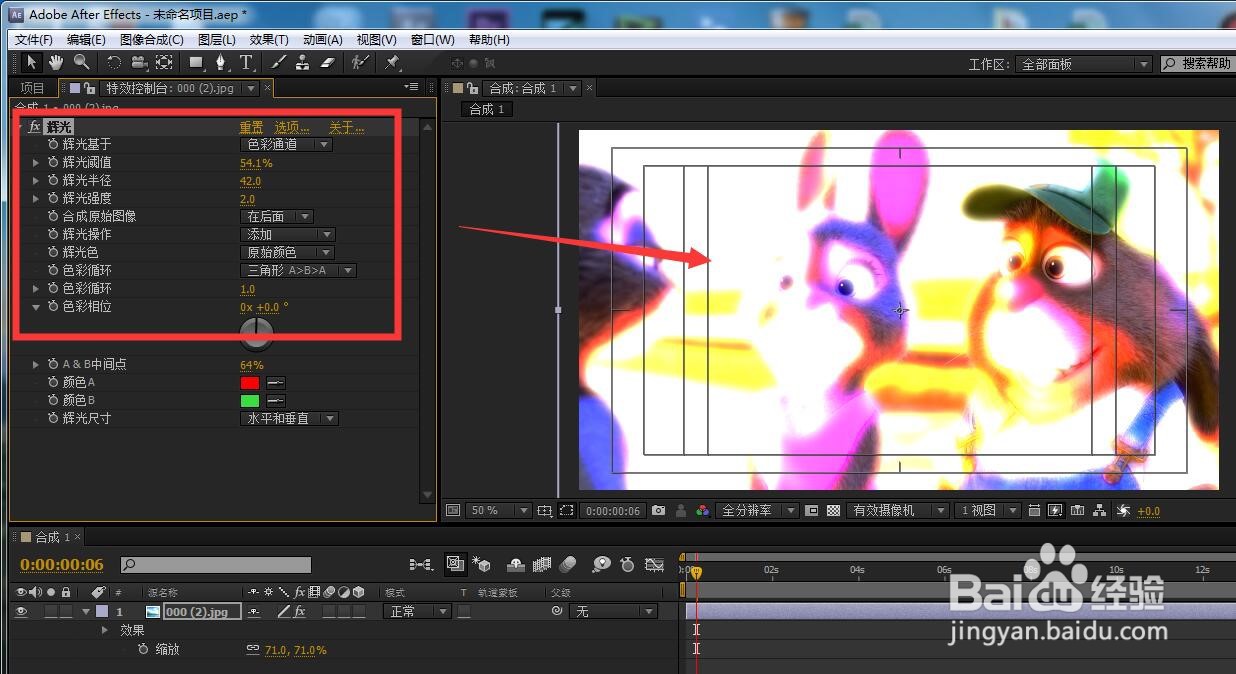The image size is (1236, 674).
Task: Open the 有效摄像机 camera dropdown
Action: coord(898,510)
